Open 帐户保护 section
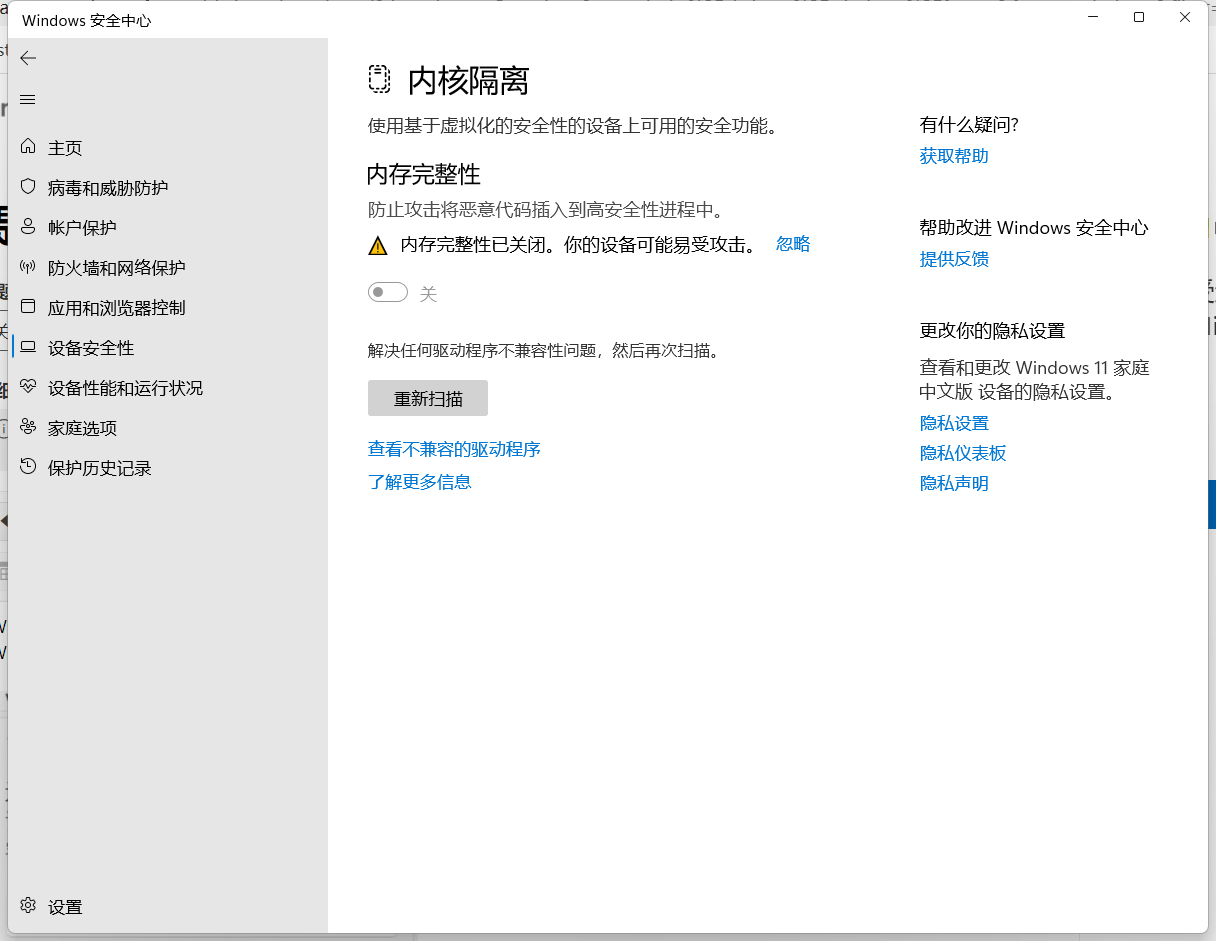The image size is (1216, 941). point(82,228)
